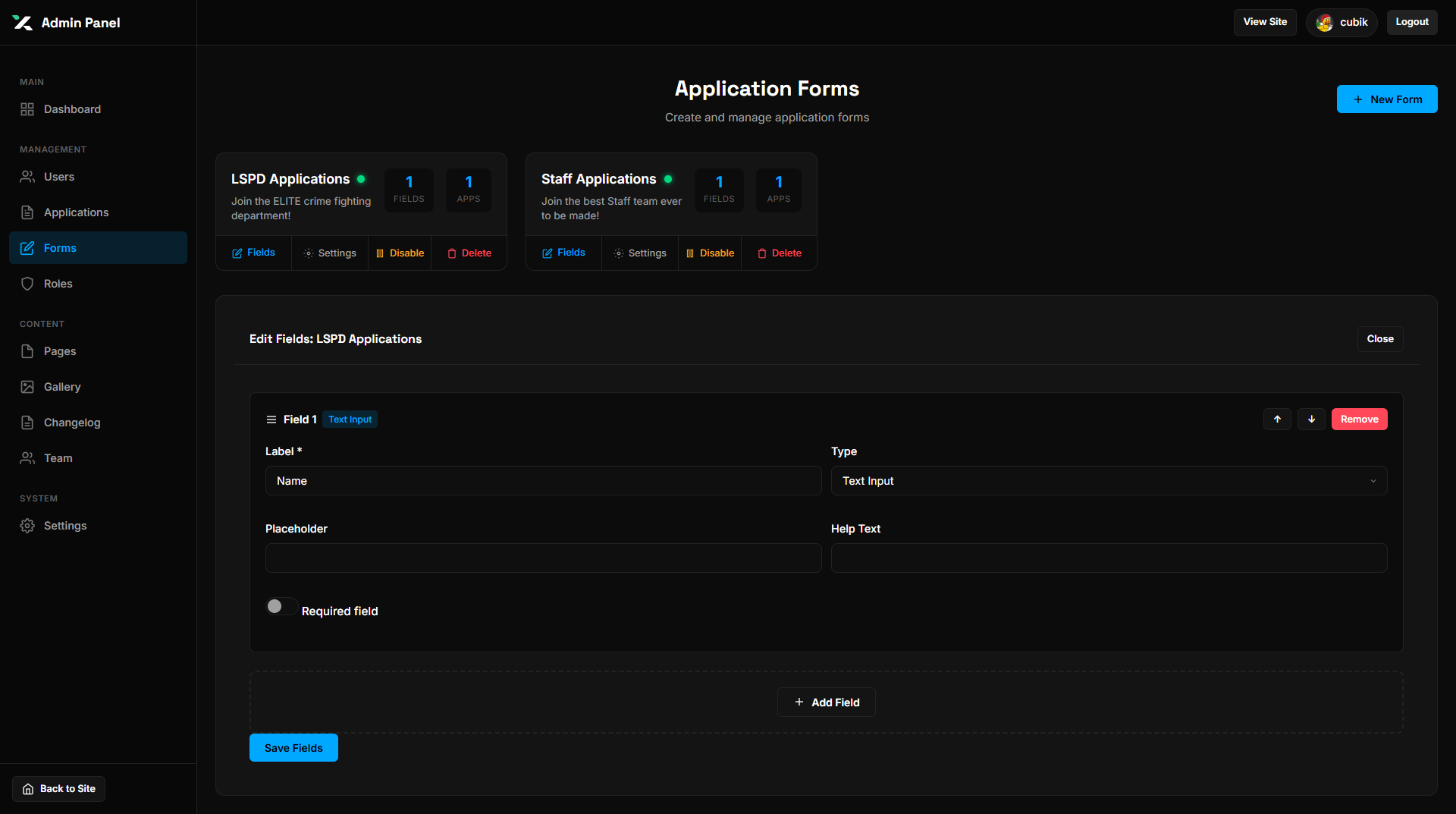Click the Users people icon

pos(27,177)
